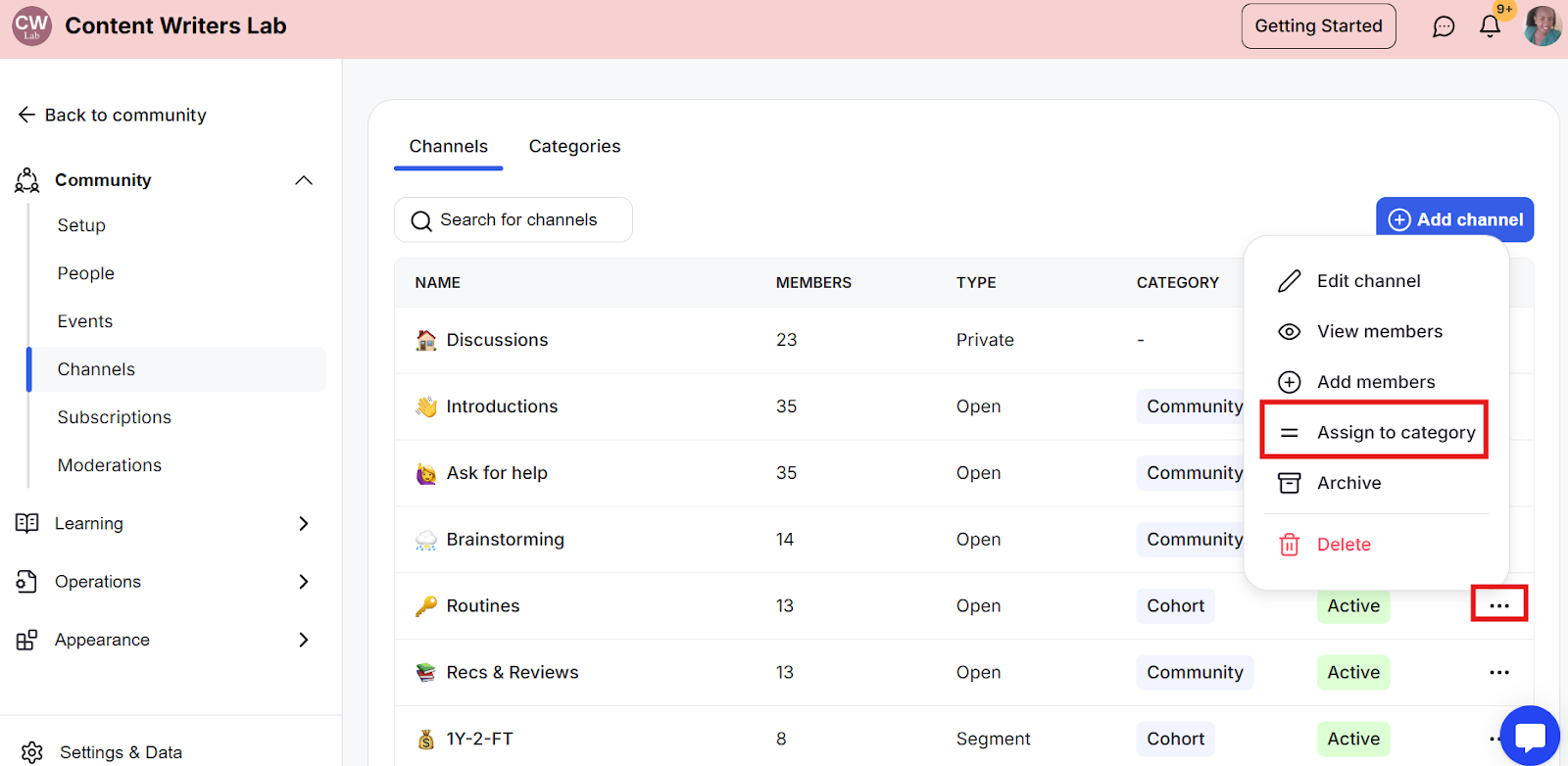The height and width of the screenshot is (766, 1568).
Task: Collapse the Community section chevron
Action: [x=304, y=180]
